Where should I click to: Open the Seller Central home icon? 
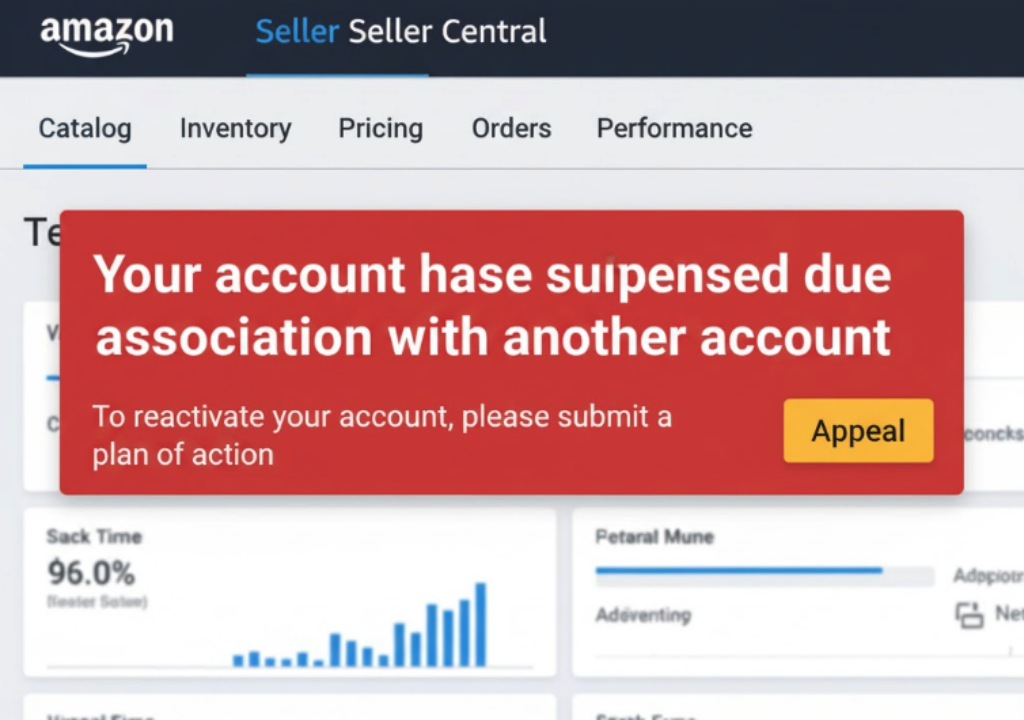click(x=296, y=31)
